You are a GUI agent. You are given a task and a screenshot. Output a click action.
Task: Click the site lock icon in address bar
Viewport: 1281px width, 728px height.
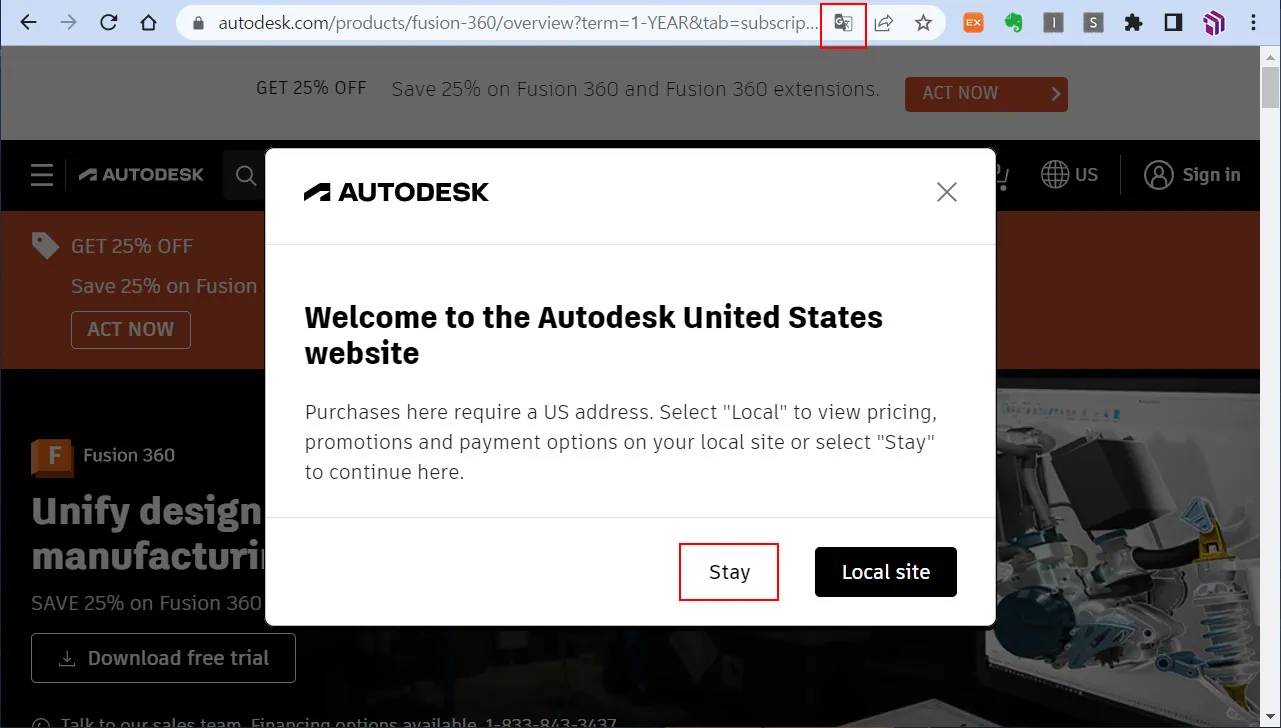tap(199, 23)
